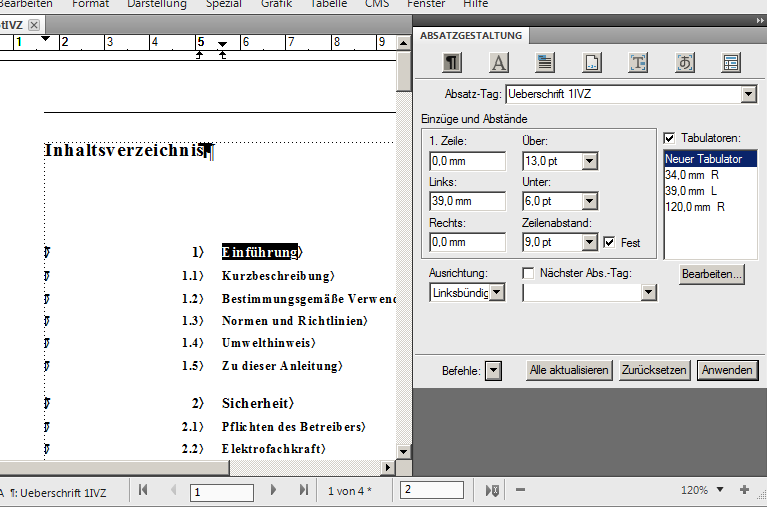Viewport: 767px width, 507px height.
Task: Click the Links indent input field
Action: 467,201
